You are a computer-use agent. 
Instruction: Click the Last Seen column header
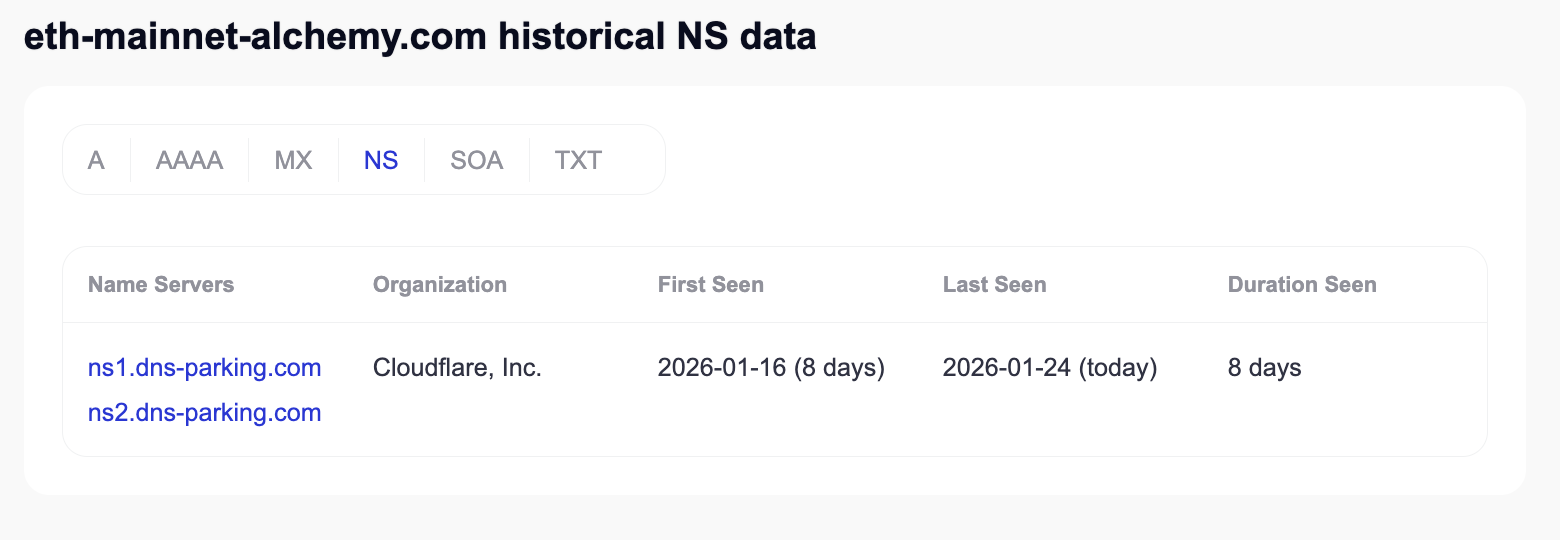995,285
